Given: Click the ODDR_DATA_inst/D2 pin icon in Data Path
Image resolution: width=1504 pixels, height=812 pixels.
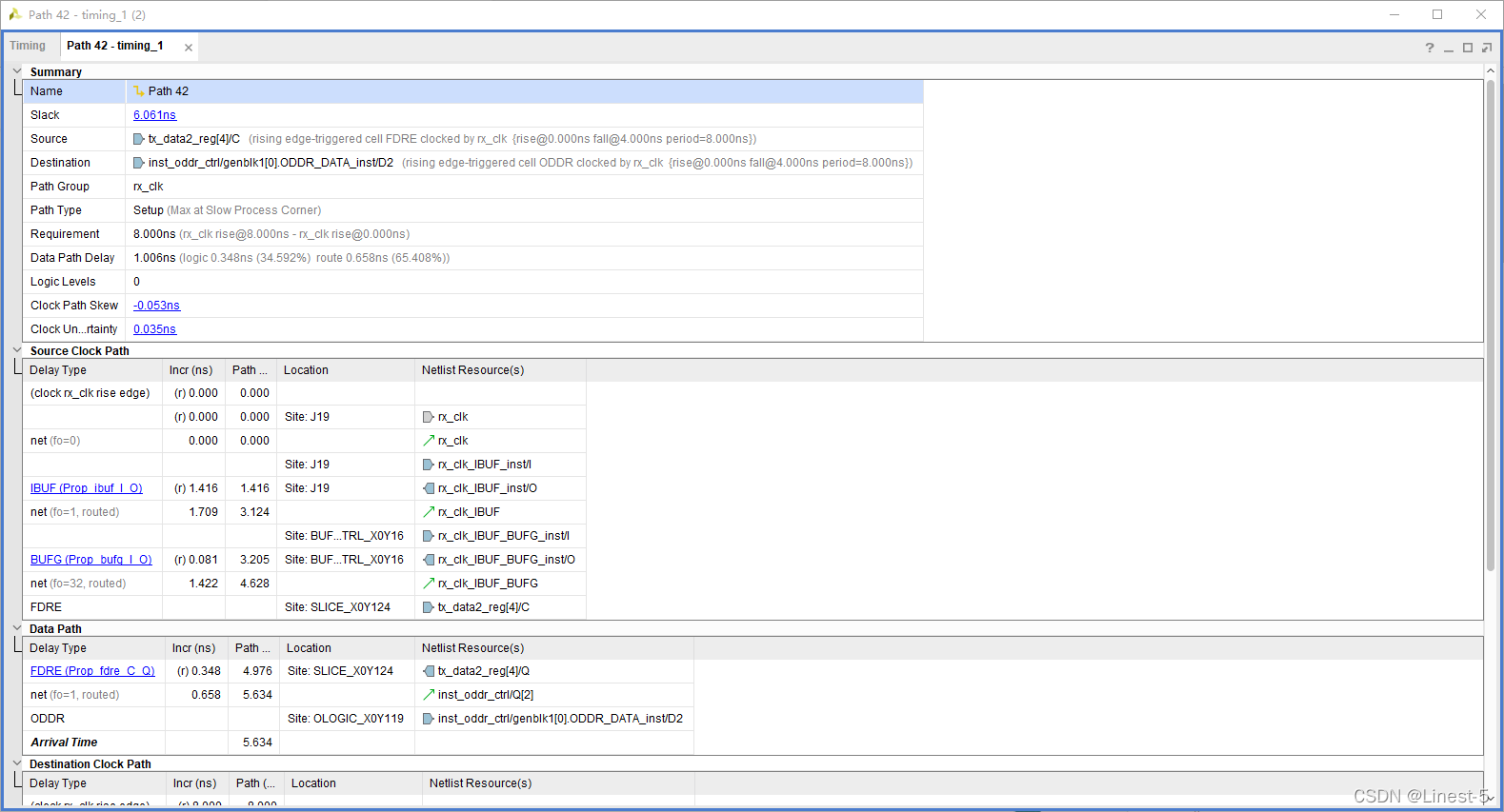Looking at the screenshot, I should [429, 719].
